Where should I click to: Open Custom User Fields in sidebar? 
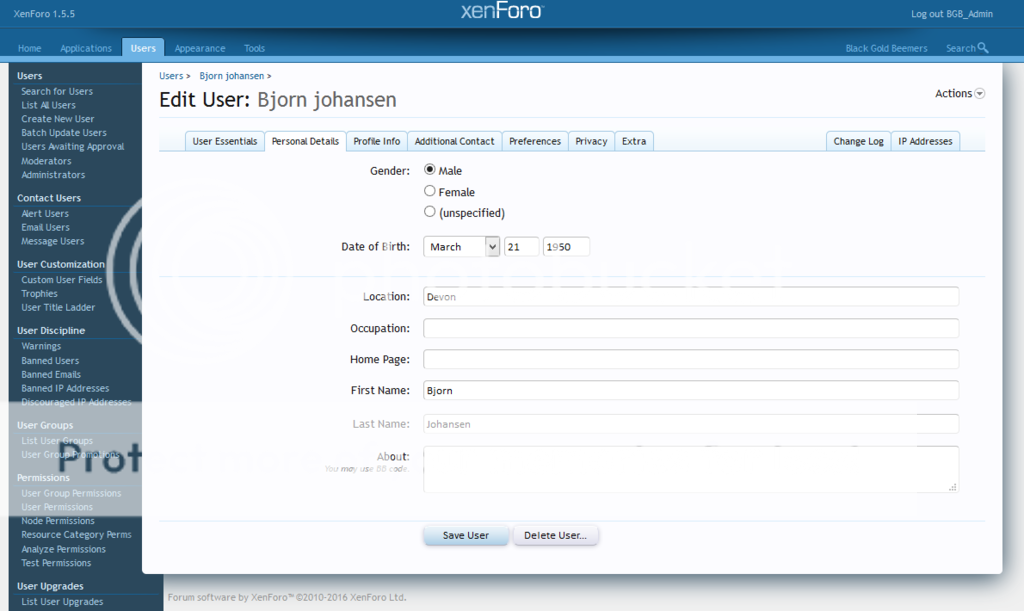tap(62, 280)
